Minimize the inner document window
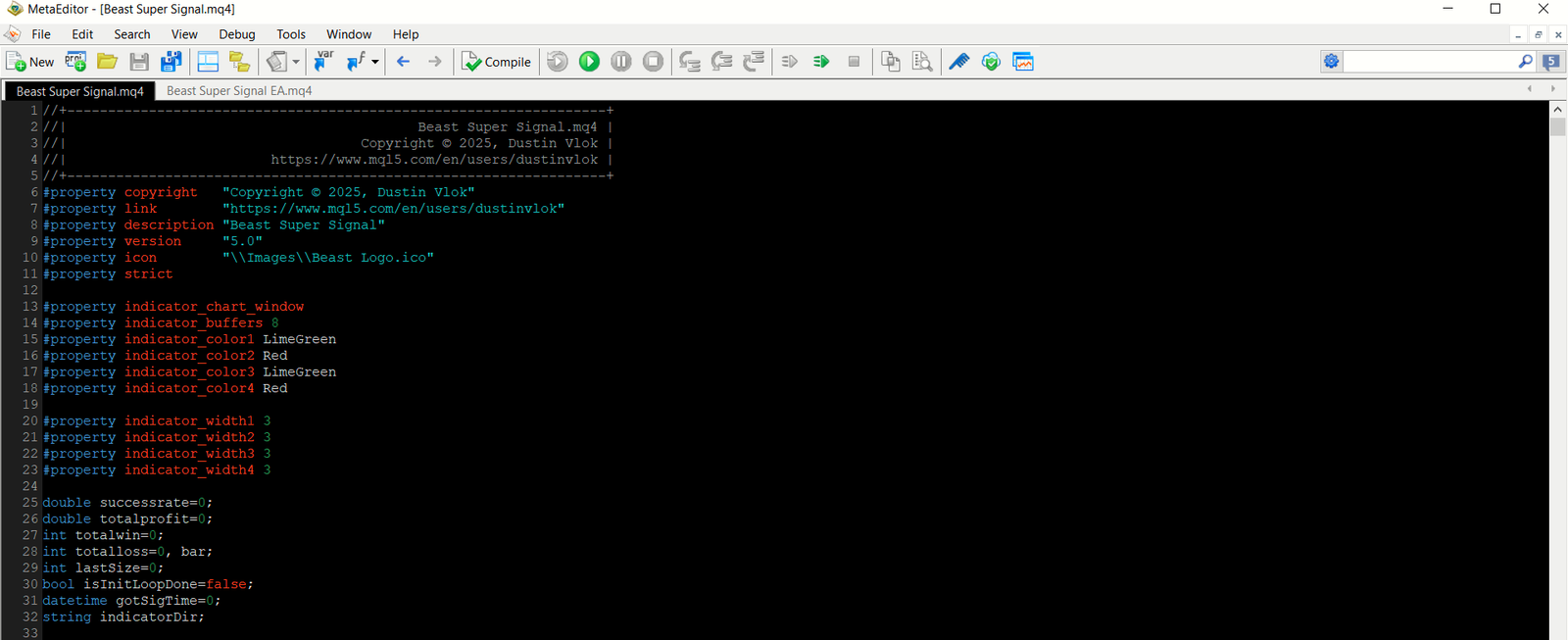 pyautogui.click(x=1518, y=34)
